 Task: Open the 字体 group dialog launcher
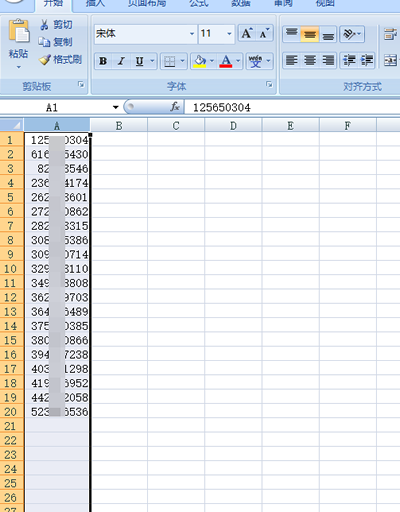pos(269,85)
